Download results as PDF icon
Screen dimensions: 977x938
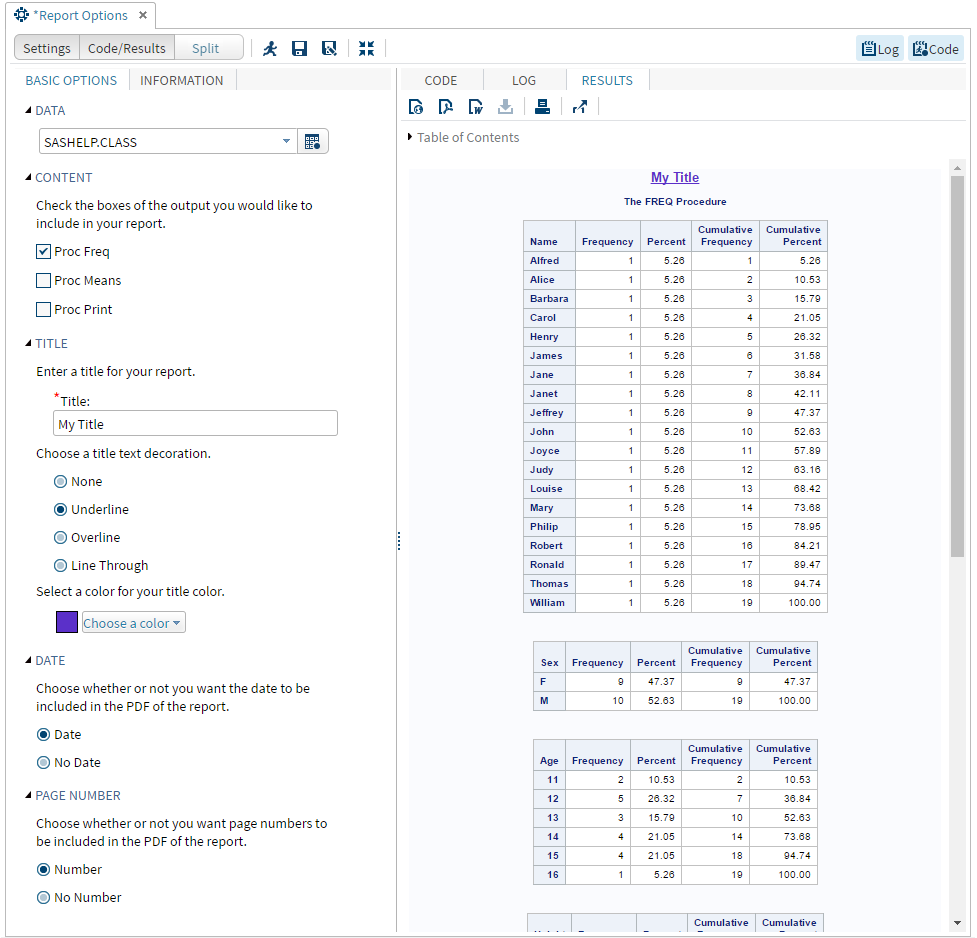446,107
